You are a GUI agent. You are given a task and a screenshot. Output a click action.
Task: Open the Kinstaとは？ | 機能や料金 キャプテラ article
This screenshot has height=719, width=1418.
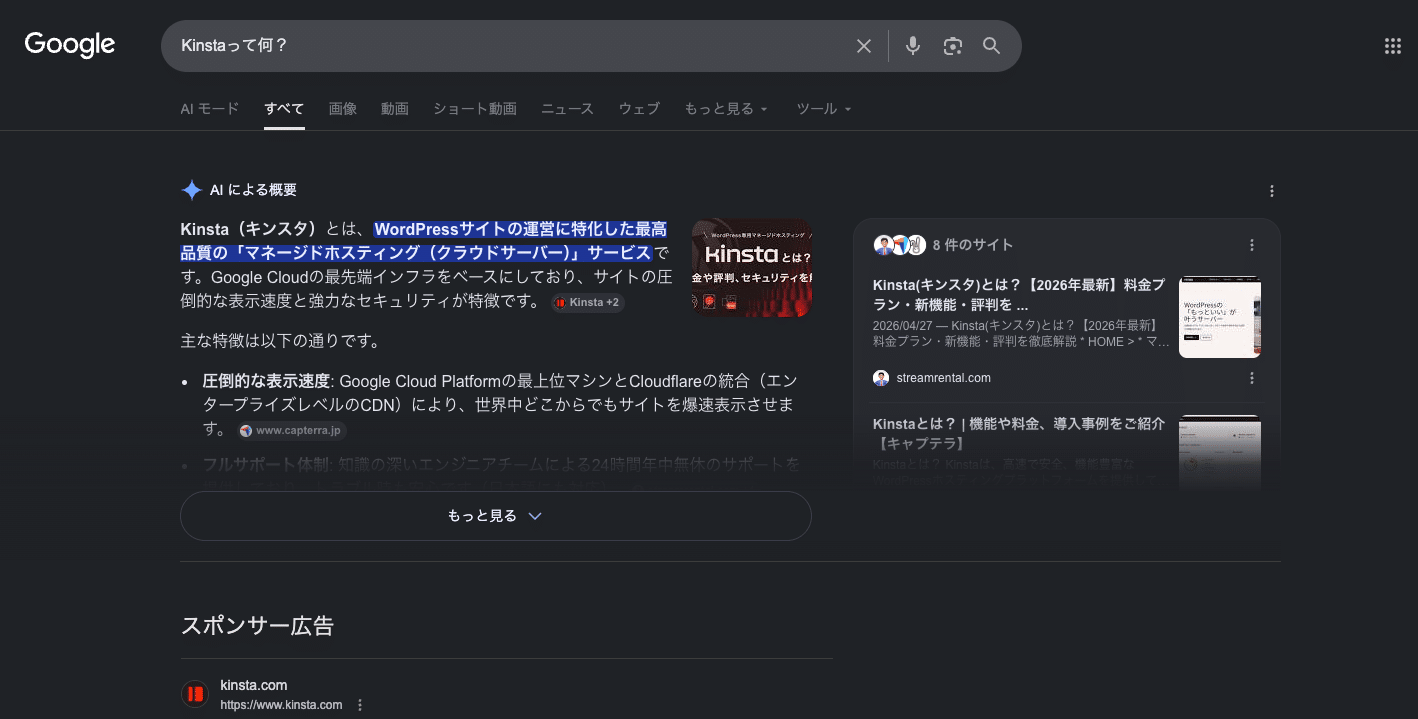point(1019,433)
